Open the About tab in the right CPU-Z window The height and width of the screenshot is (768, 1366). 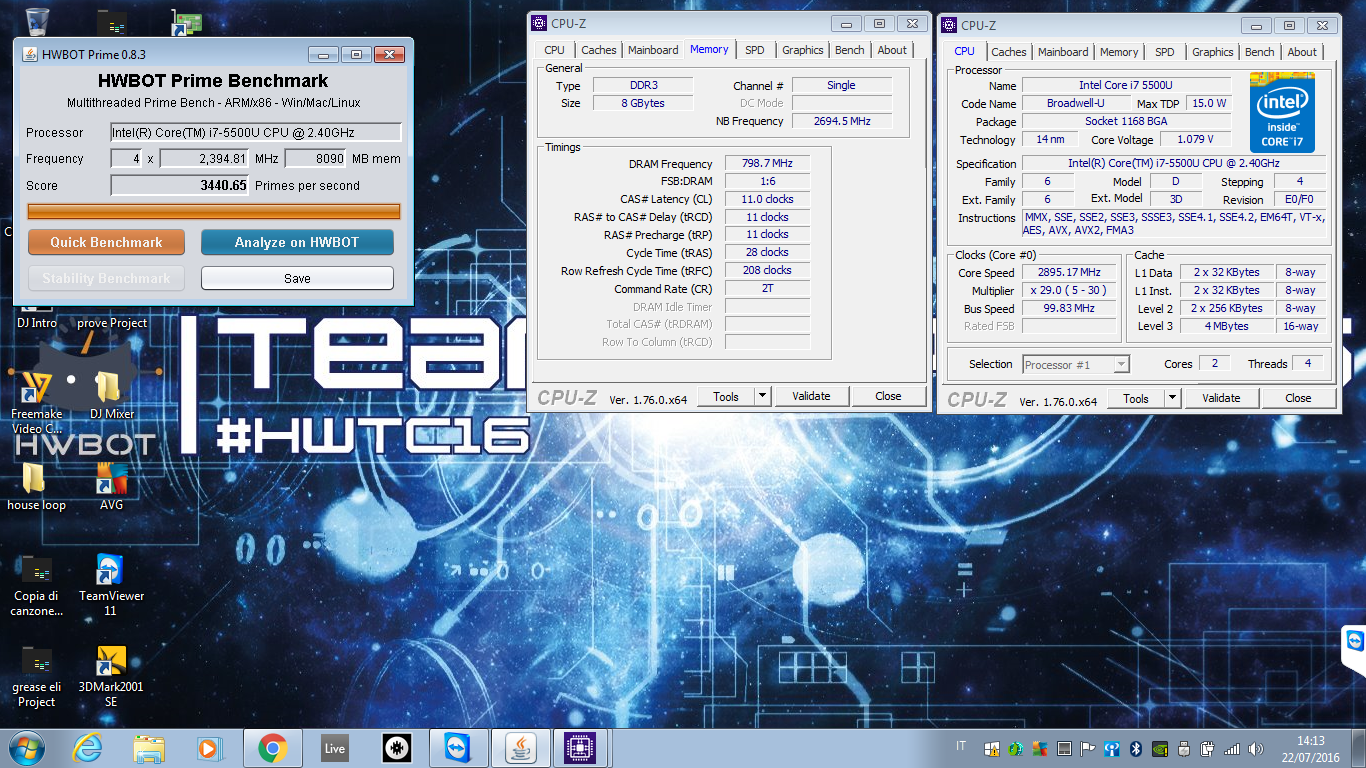[x=1302, y=52]
